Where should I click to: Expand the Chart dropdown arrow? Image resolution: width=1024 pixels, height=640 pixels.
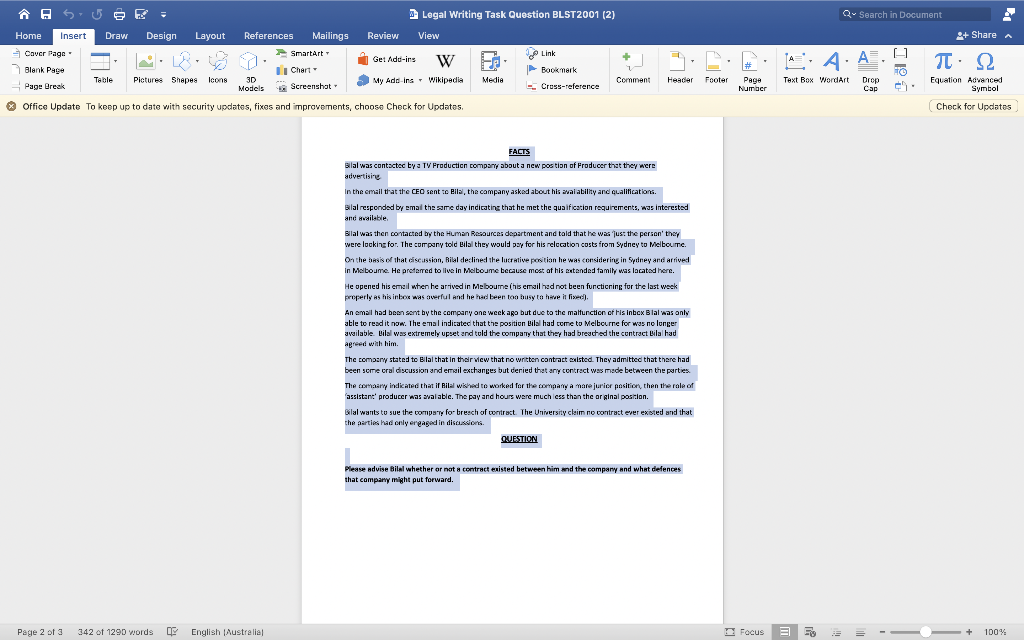click(x=315, y=70)
